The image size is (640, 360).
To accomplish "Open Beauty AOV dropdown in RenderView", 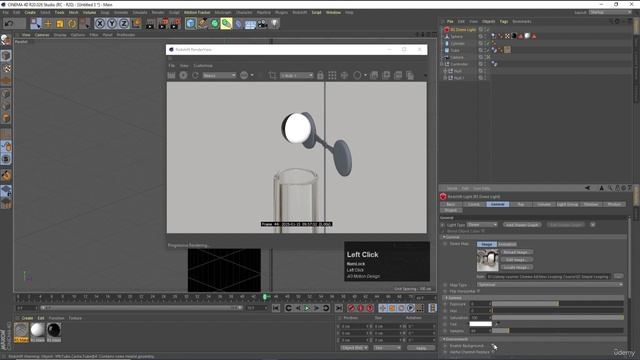I will click(x=219, y=76).
